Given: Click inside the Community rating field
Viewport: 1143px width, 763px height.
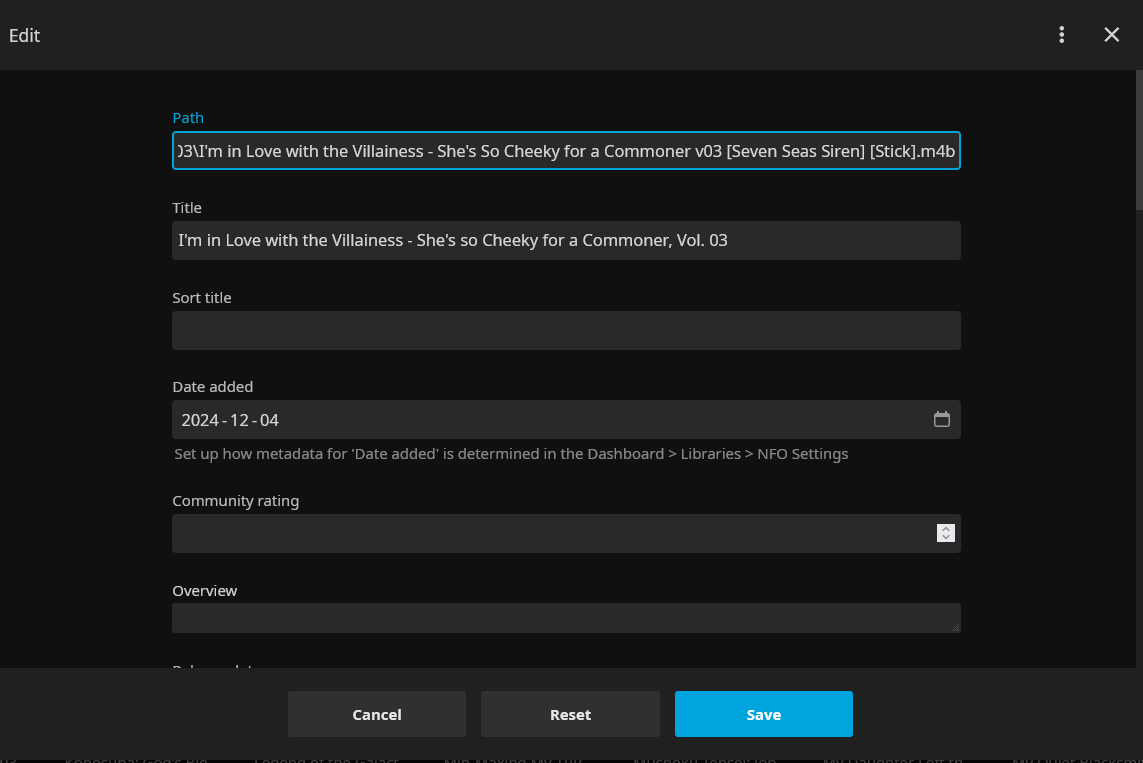Looking at the screenshot, I should pos(550,534).
